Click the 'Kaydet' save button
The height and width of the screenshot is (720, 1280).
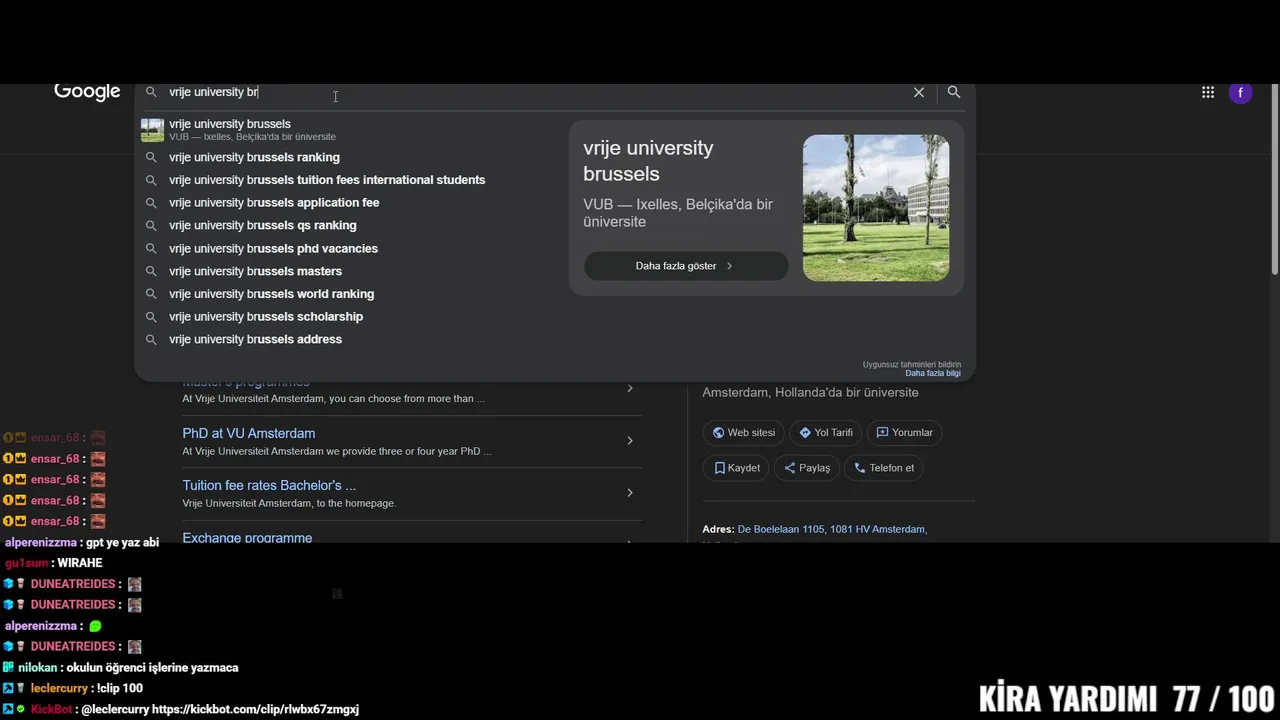[737, 468]
